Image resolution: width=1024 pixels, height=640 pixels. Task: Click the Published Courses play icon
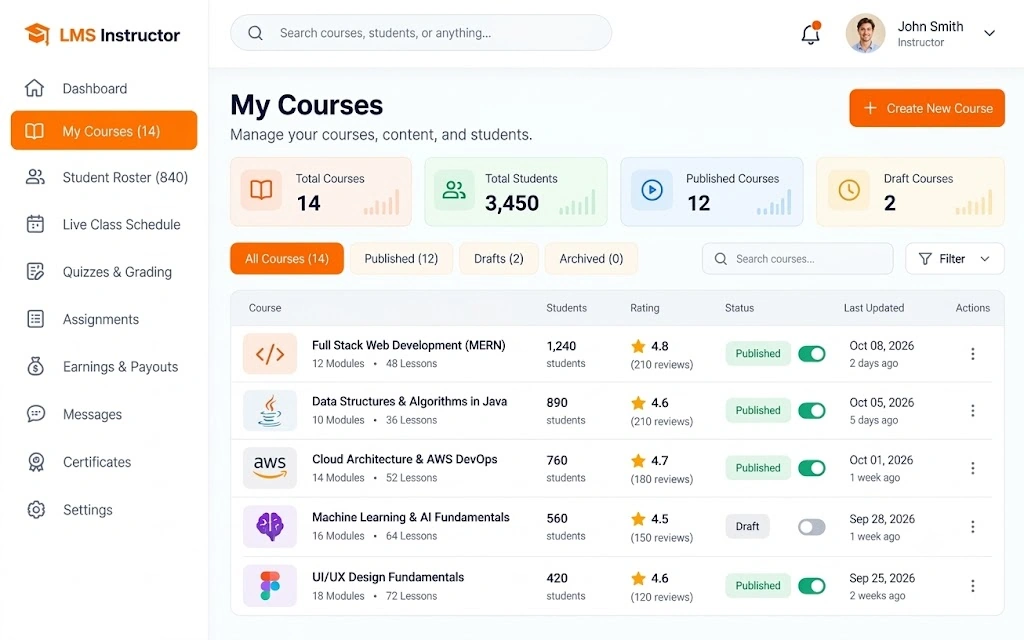[x=652, y=190]
